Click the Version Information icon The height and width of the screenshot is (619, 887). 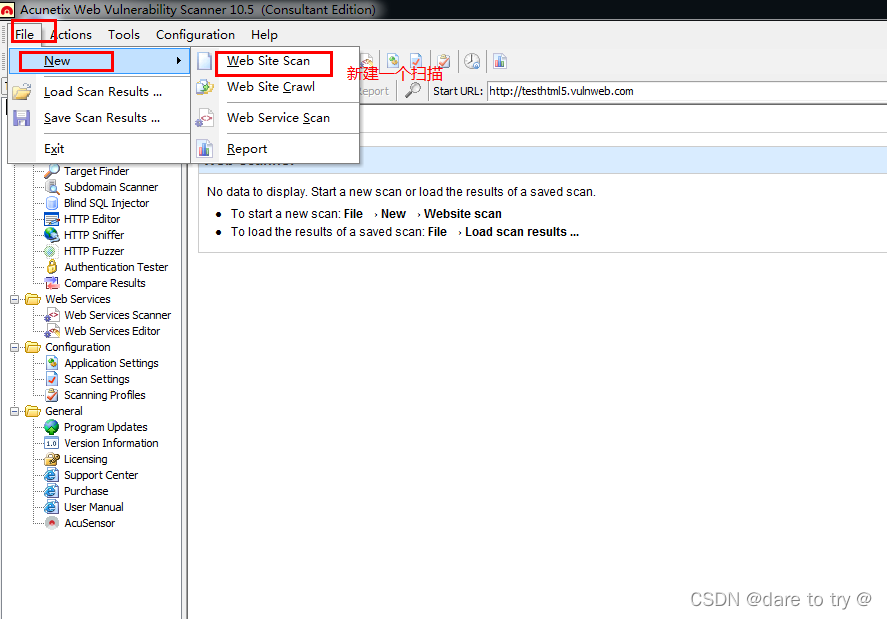(51, 443)
